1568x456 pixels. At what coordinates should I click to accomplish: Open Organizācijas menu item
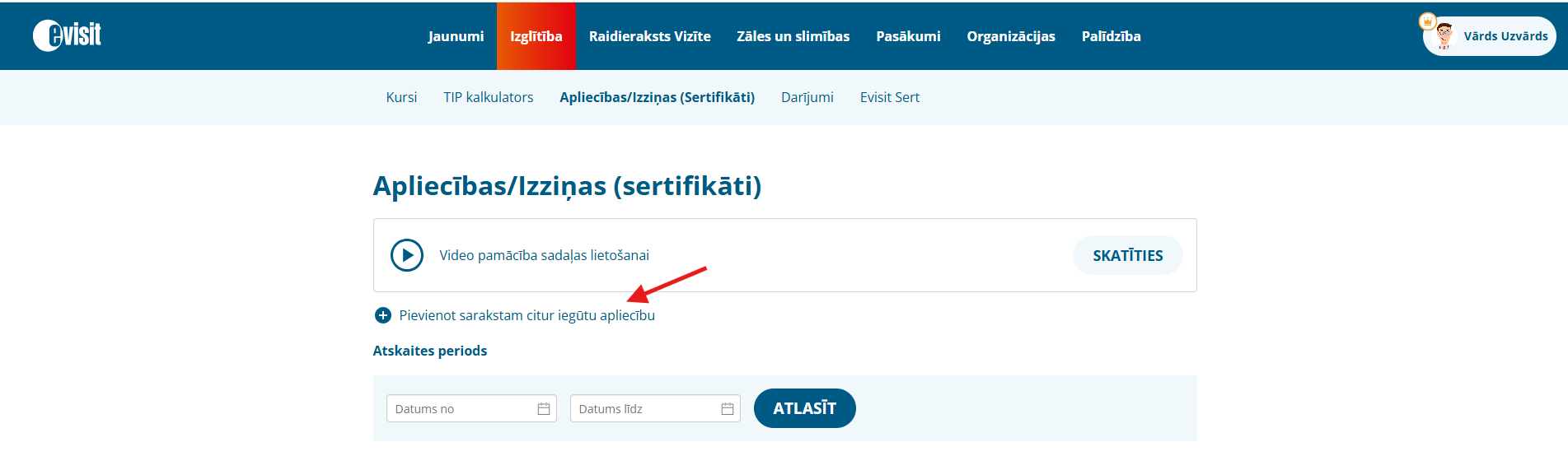tap(1011, 36)
